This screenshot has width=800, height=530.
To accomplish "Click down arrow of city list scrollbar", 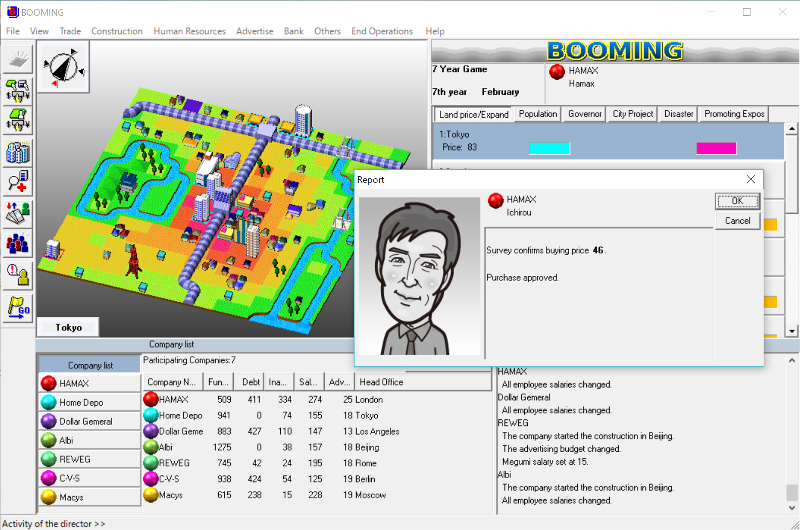I will click(792, 331).
